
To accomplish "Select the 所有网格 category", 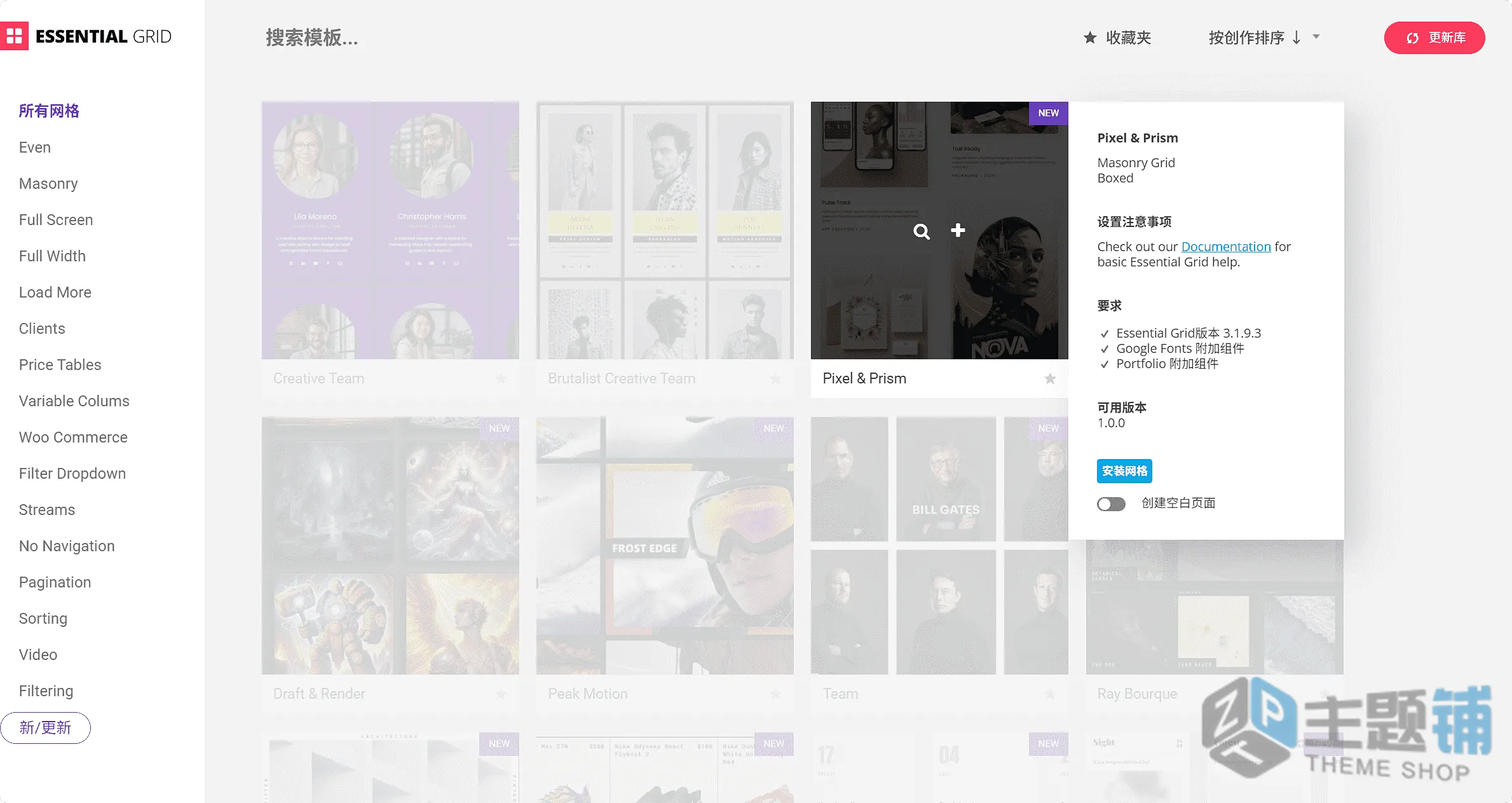I will (49, 111).
